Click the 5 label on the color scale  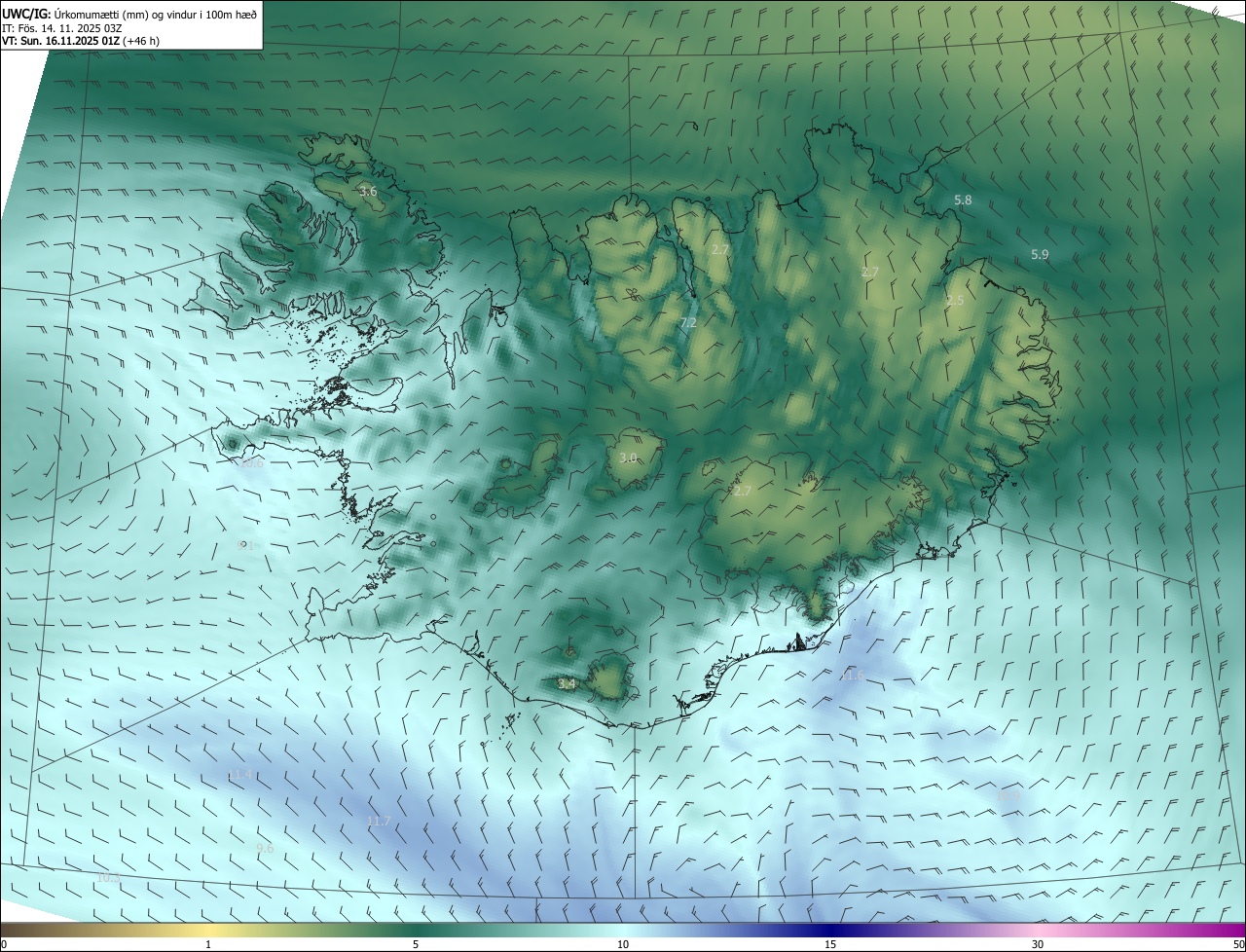416,944
